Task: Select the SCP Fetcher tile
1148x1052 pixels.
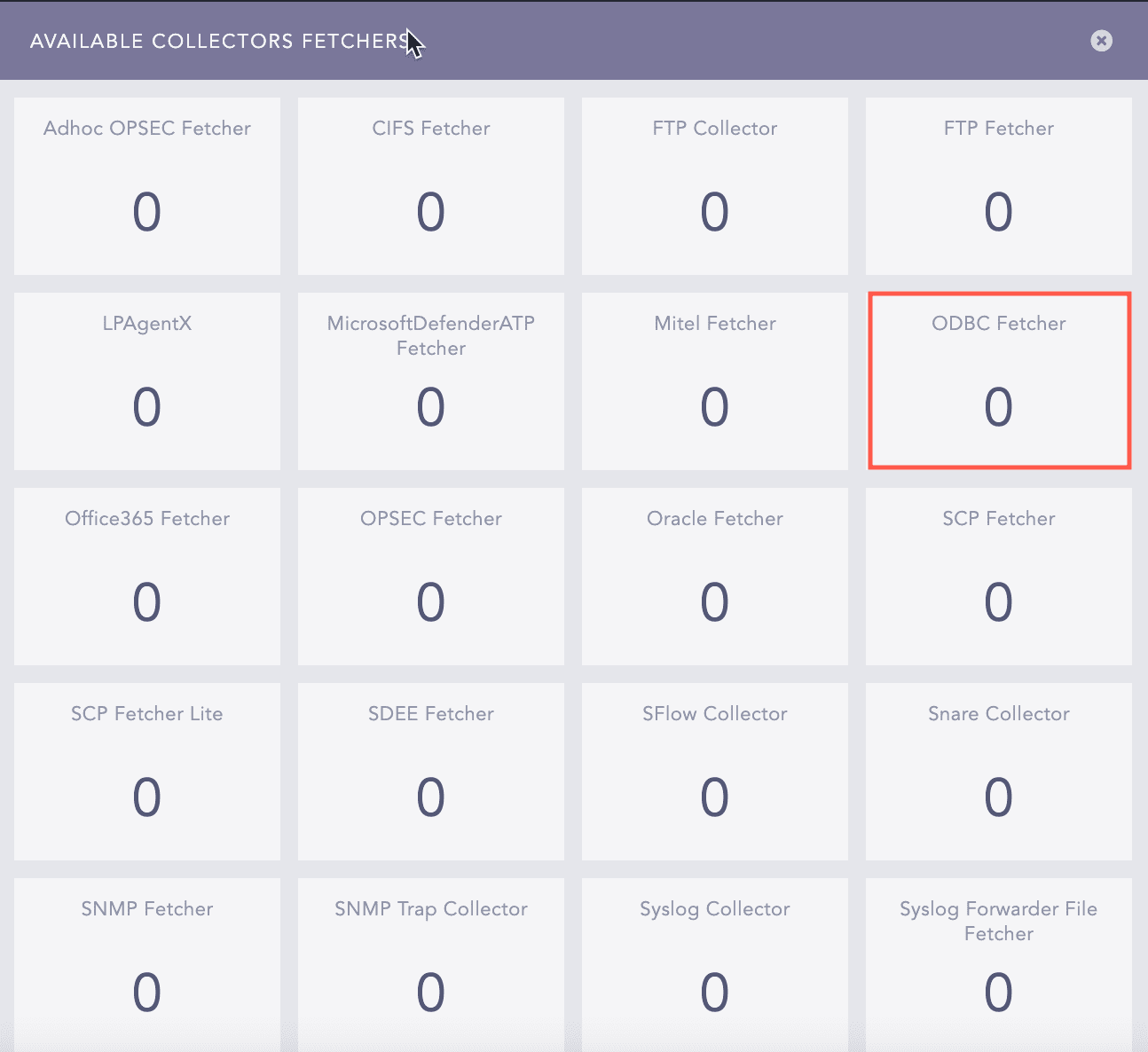Action: click(x=999, y=577)
